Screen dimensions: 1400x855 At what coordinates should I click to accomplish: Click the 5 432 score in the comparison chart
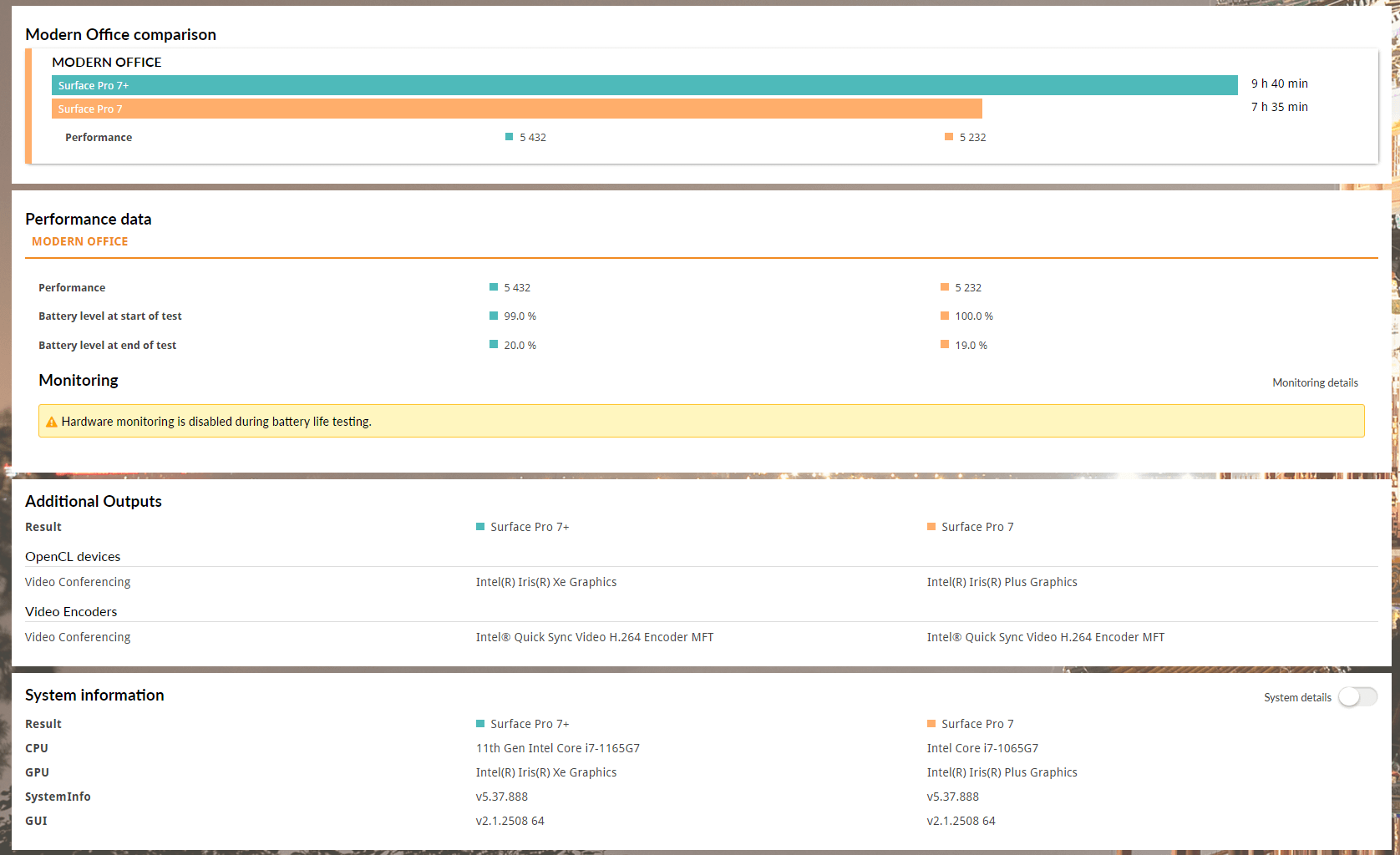point(533,137)
